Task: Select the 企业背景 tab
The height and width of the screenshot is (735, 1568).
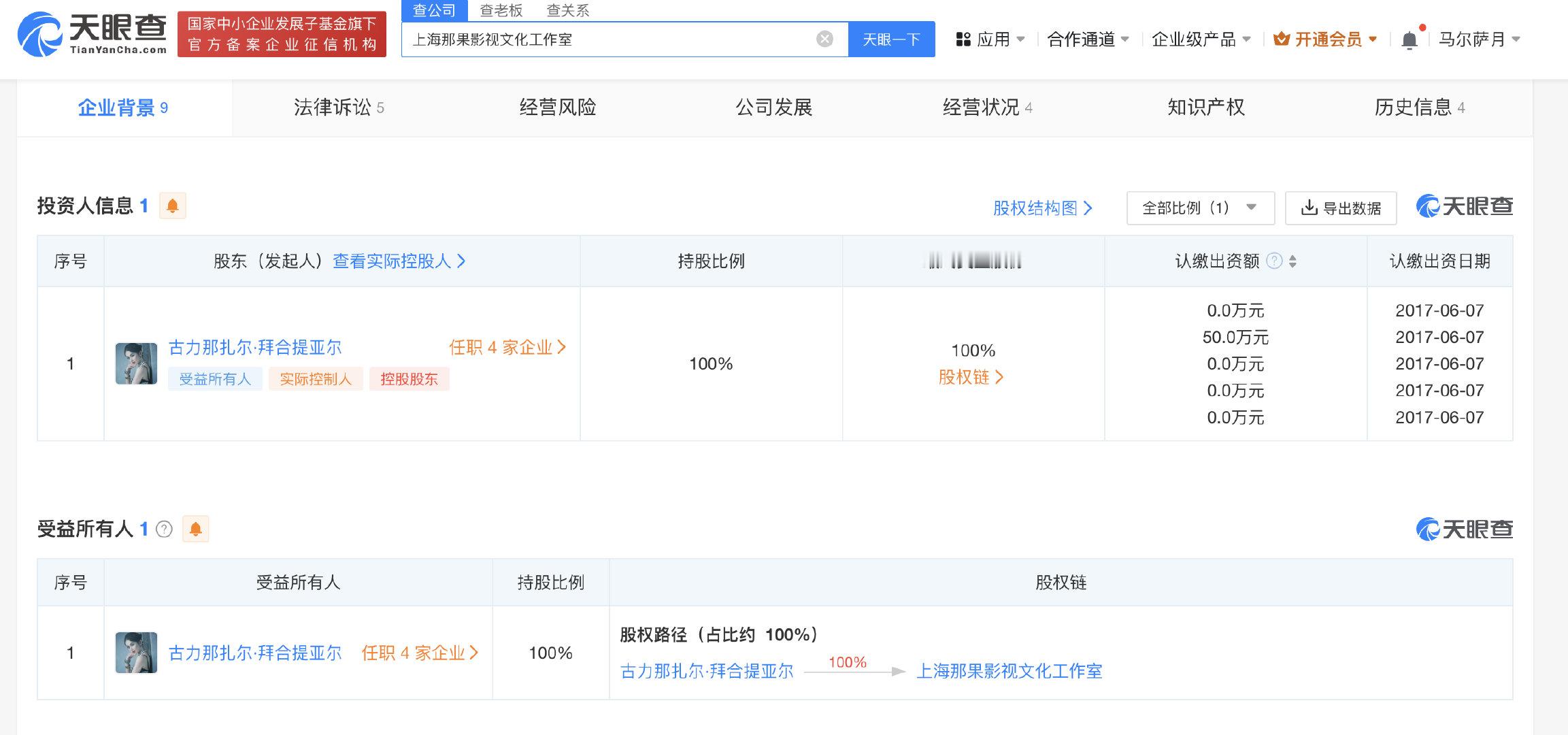Action: pos(124,108)
